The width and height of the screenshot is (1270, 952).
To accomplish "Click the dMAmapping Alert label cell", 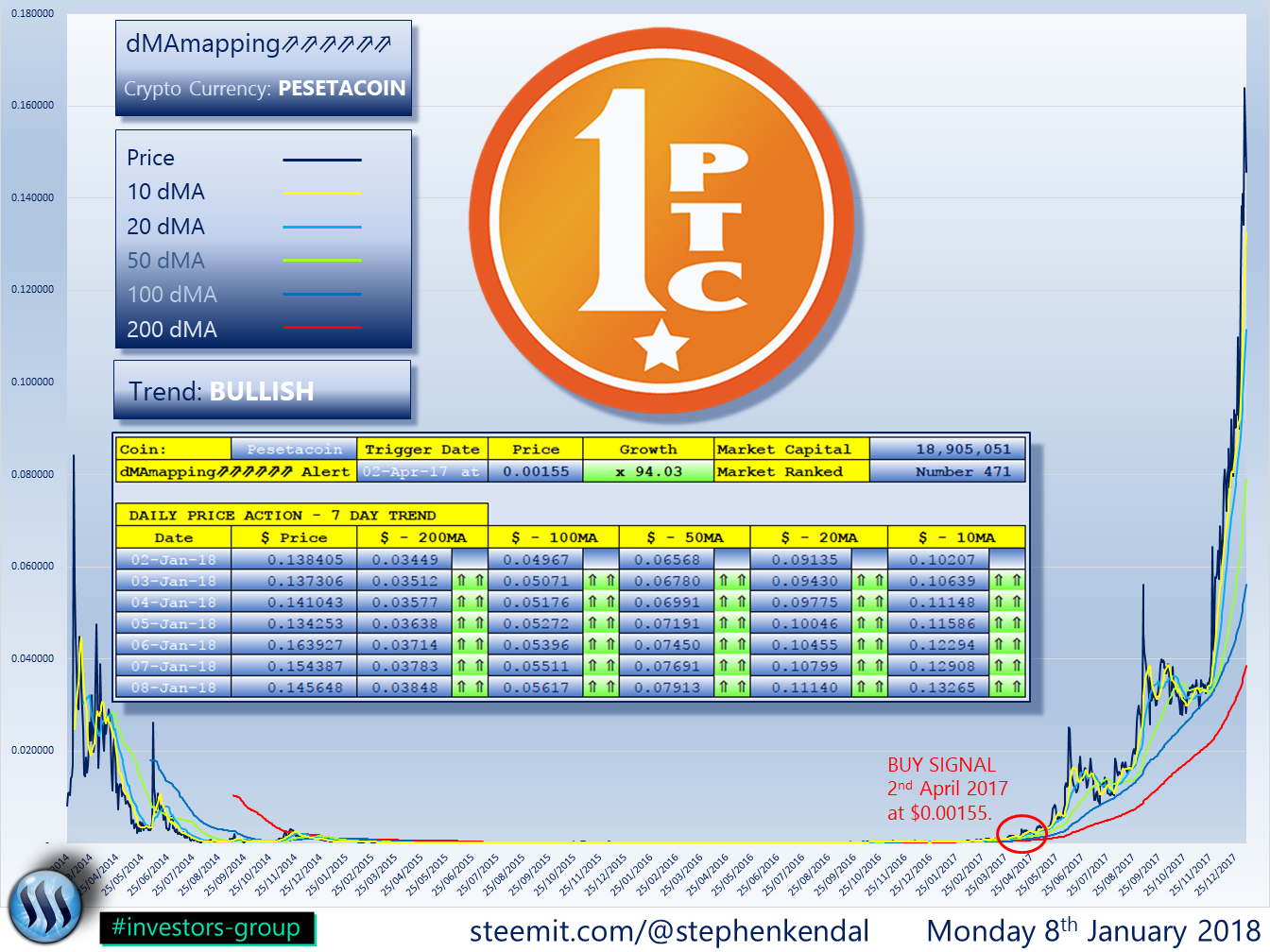I will [235, 471].
